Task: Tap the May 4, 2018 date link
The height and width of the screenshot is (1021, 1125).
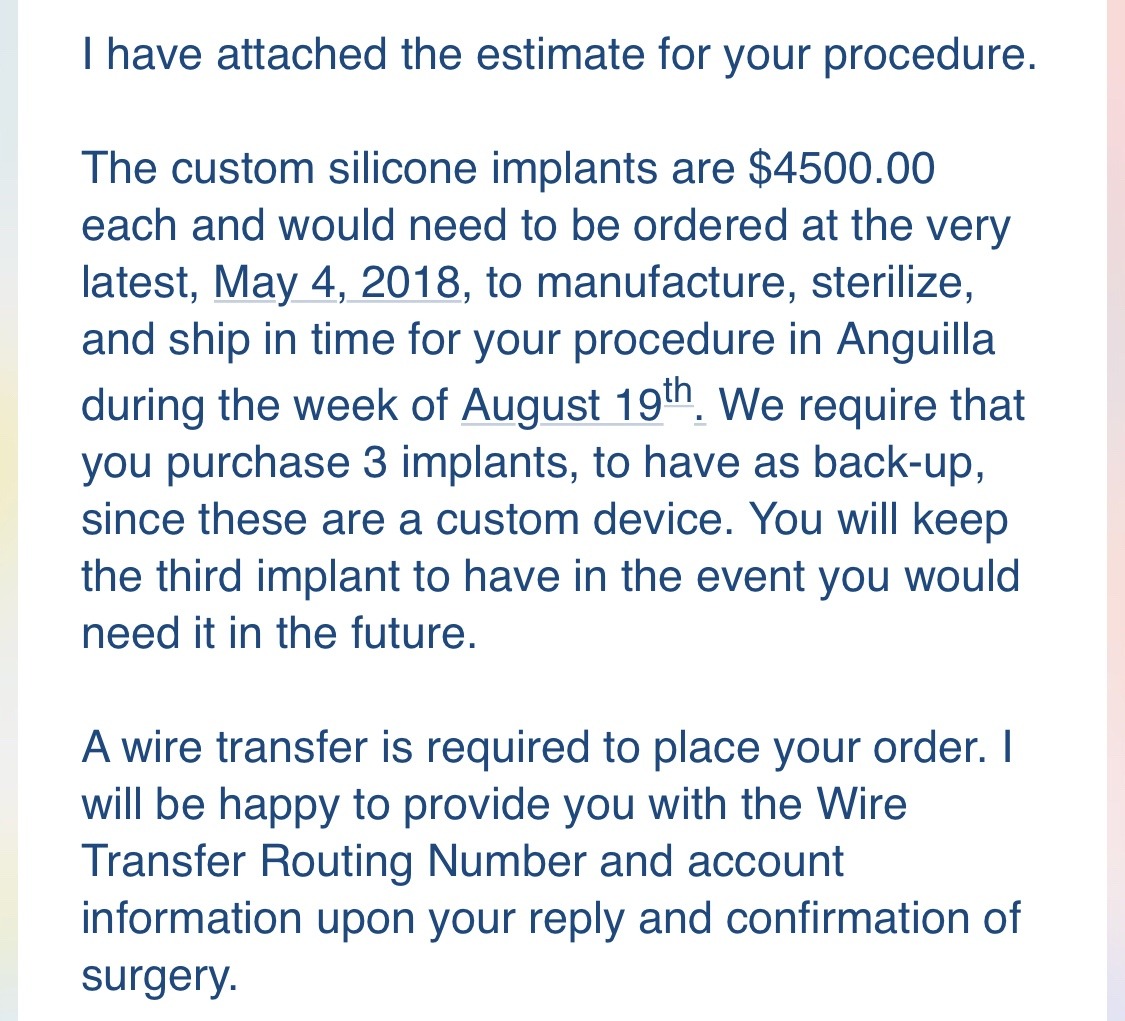Action: [x=337, y=284]
